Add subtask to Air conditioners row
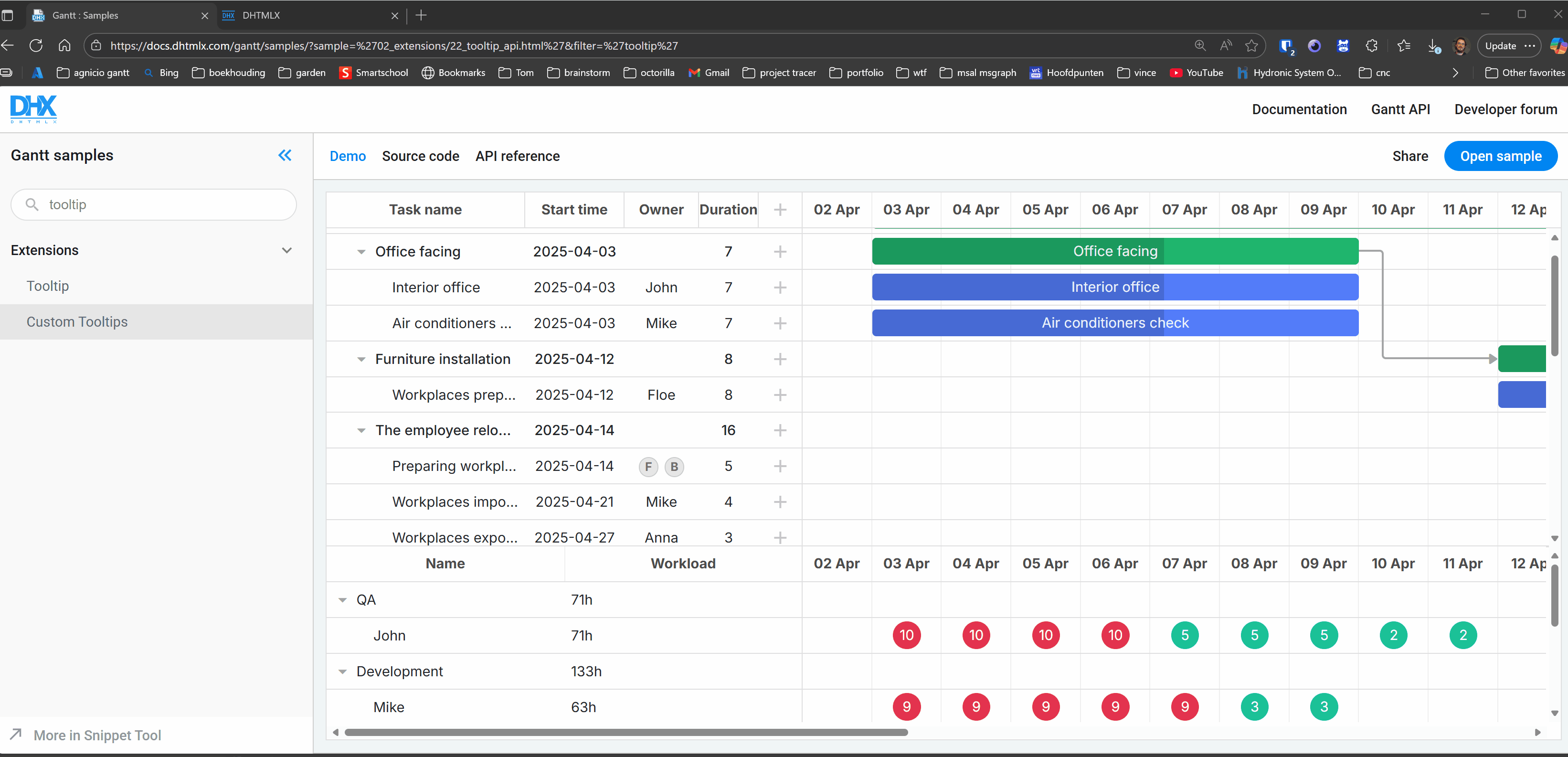The image size is (1568, 757). (x=780, y=323)
